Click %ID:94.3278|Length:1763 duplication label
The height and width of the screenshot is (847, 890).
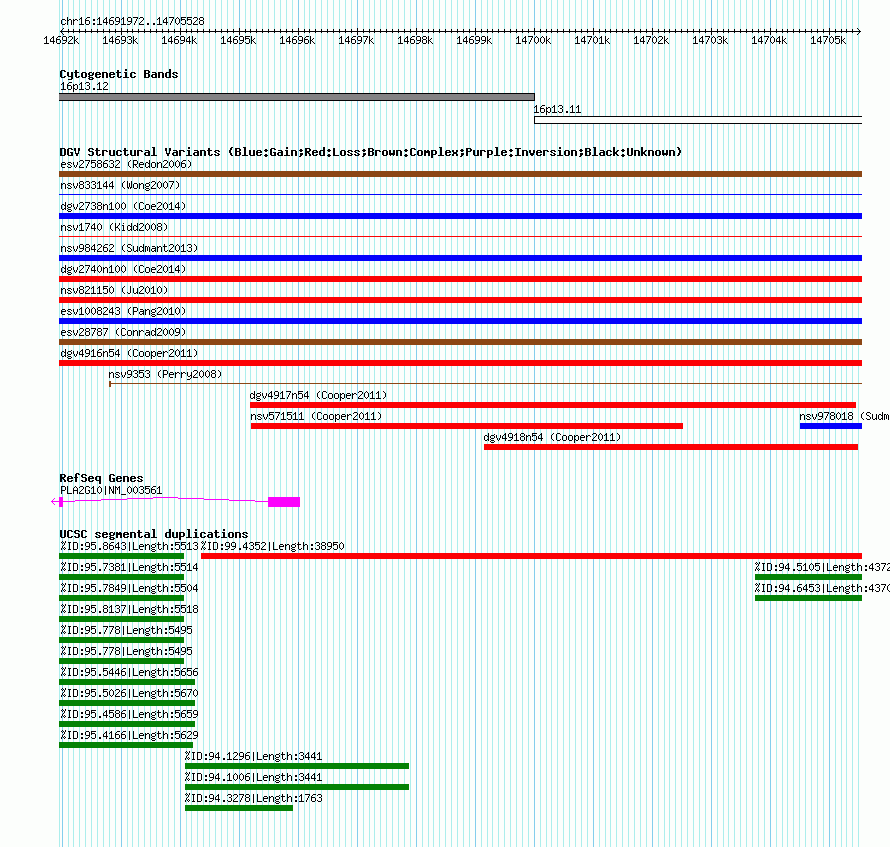[x=253, y=798]
